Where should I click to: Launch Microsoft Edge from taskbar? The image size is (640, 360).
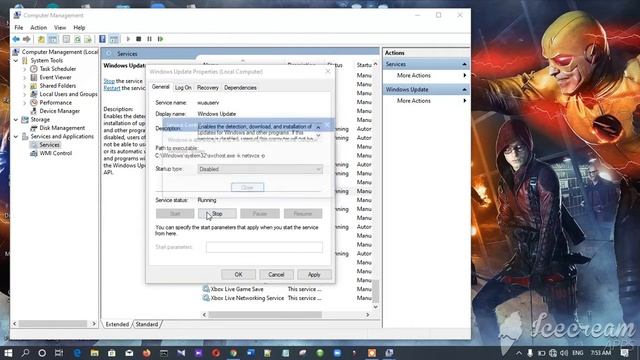tap(77, 353)
